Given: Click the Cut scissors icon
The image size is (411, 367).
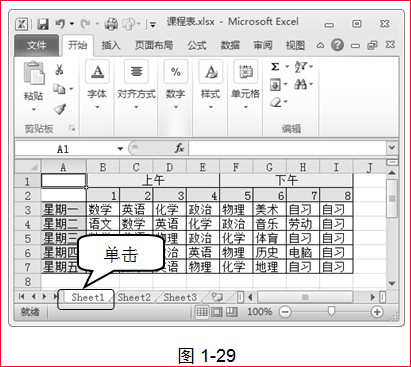Looking at the screenshot, I should pyautogui.click(x=59, y=69).
